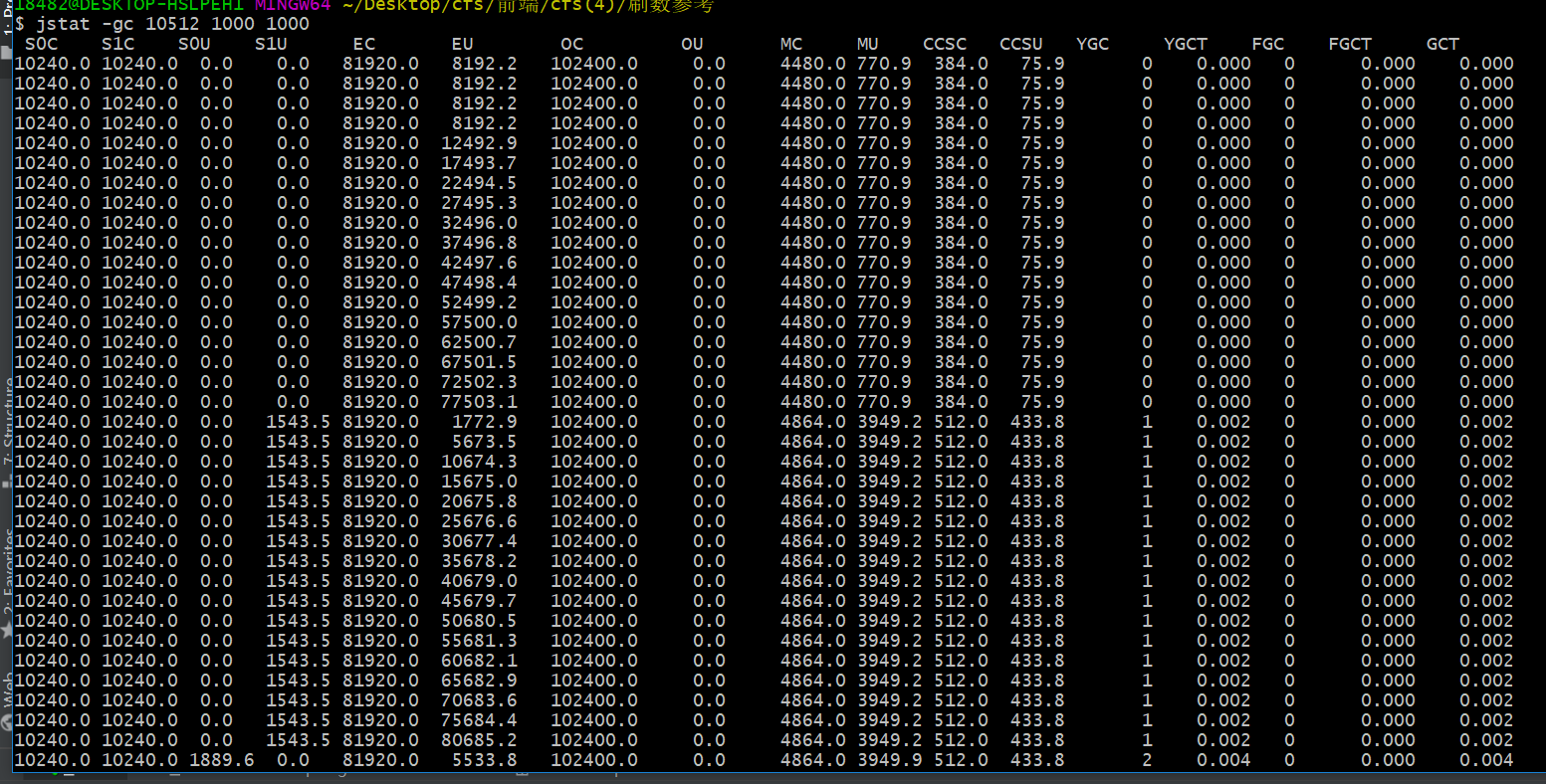Click the YGC column header

pos(1093,44)
